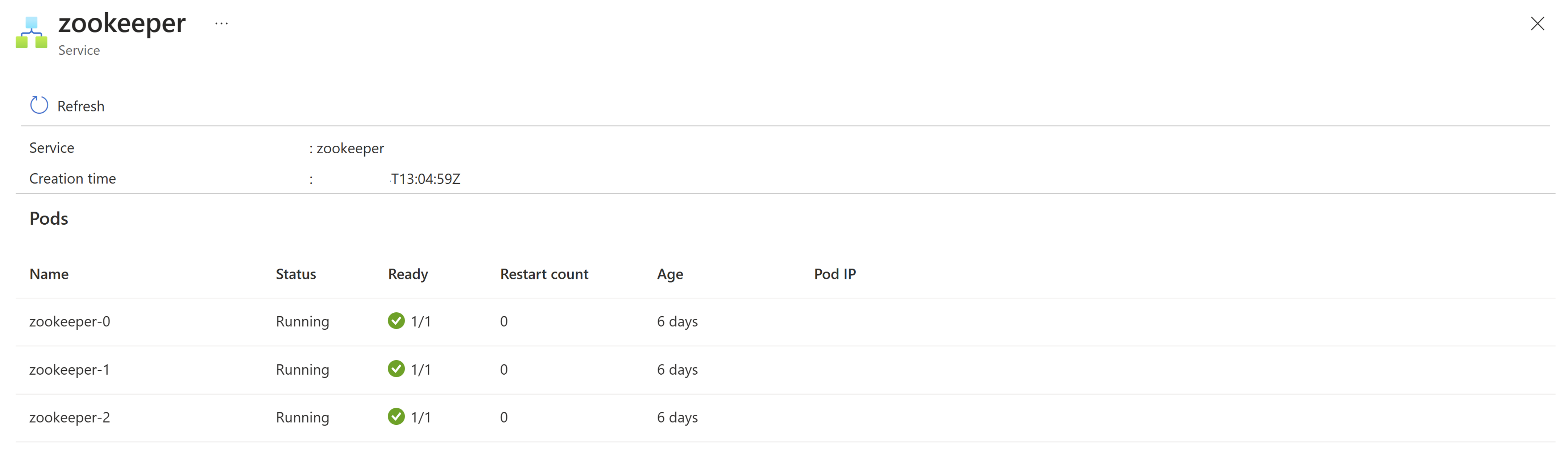Open pod zookeeper-2
Image resolution: width=1568 pixels, height=466 pixels.
click(70, 417)
